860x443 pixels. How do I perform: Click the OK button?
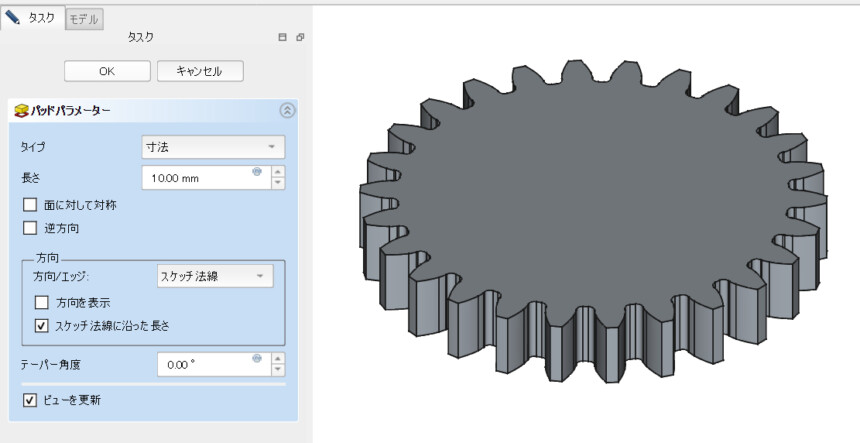pos(107,71)
